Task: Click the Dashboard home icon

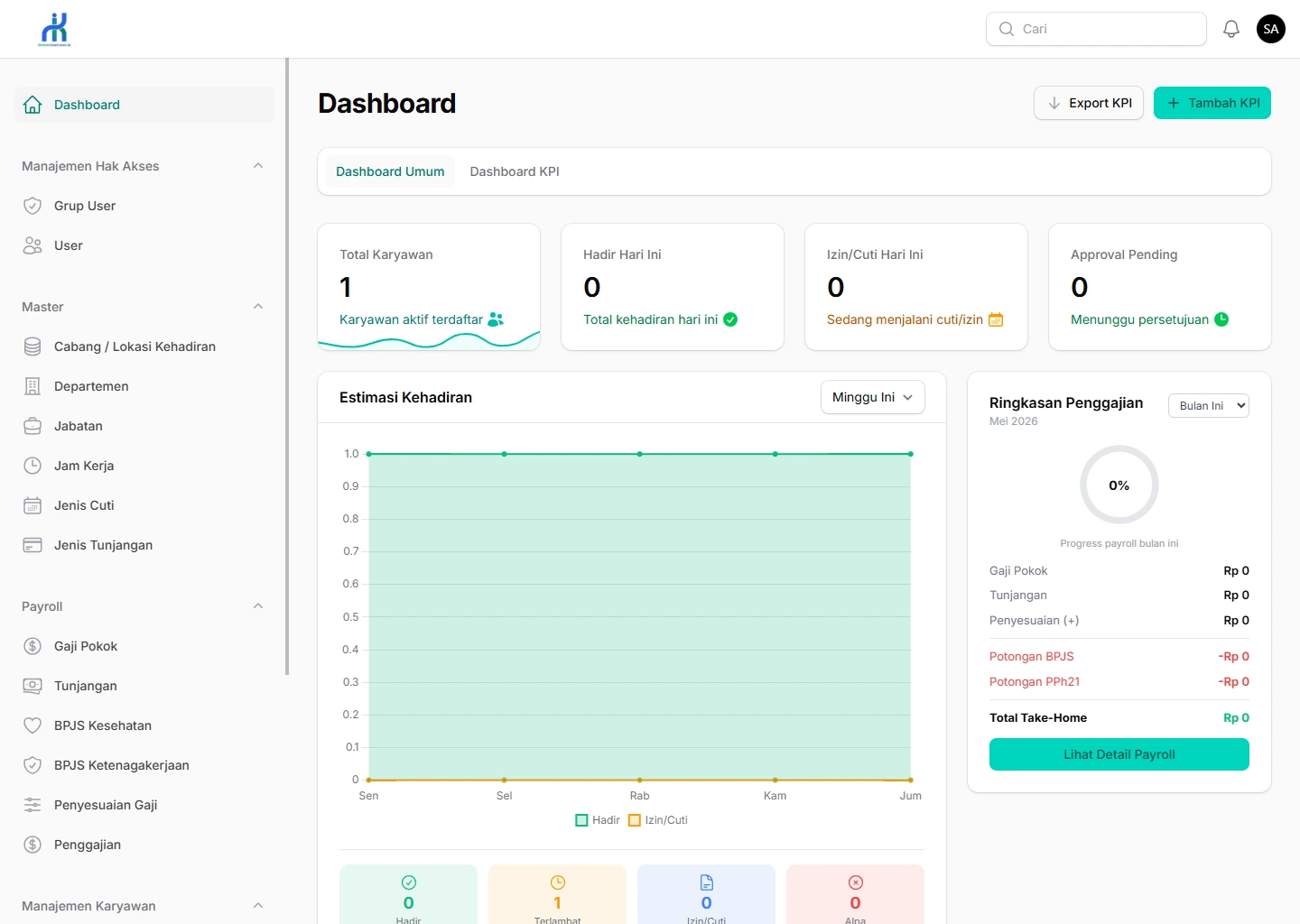Action: [x=32, y=105]
